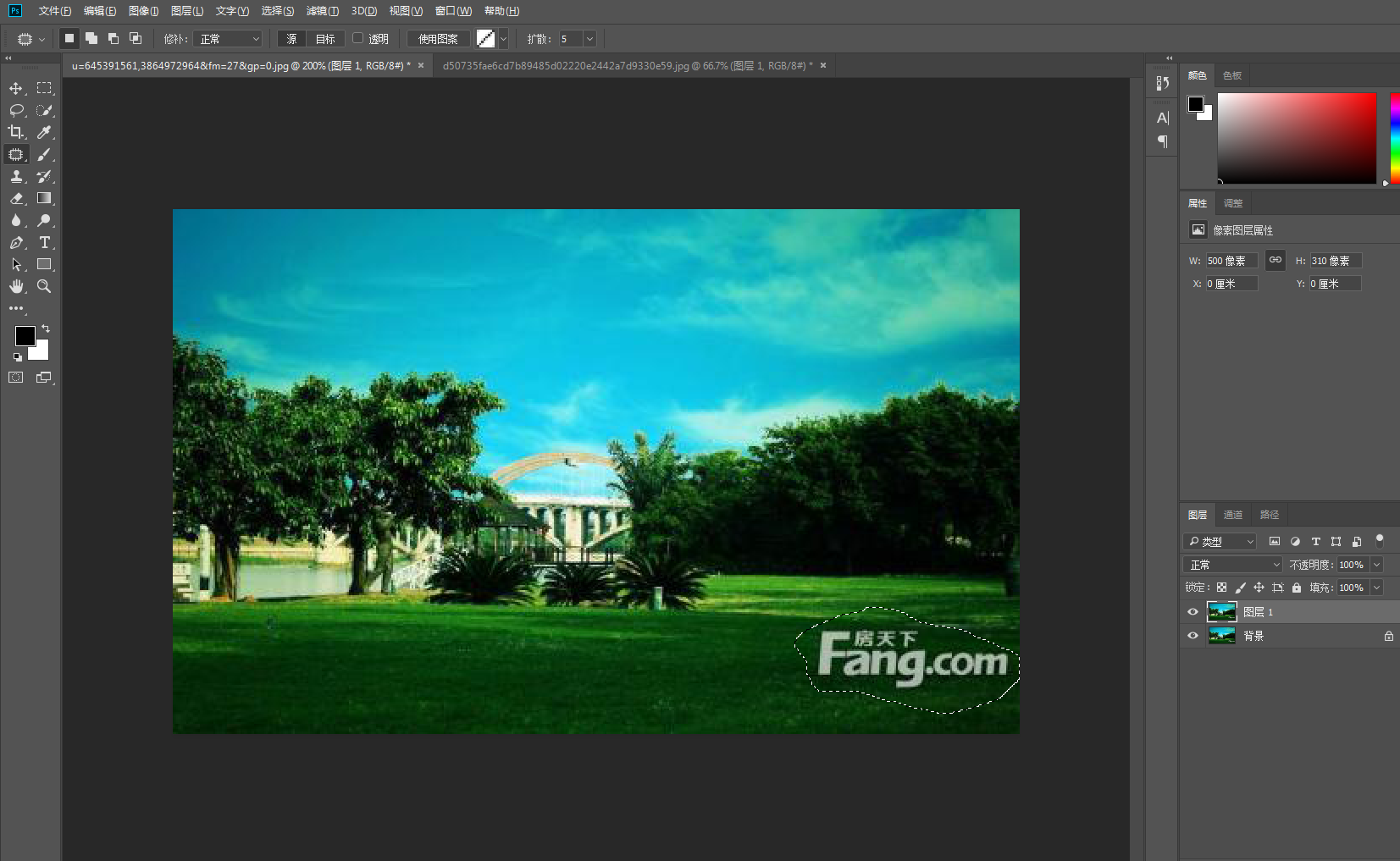Open the 不透明度 slider dropdown
Image resolution: width=1400 pixels, height=861 pixels.
[x=1377, y=565]
